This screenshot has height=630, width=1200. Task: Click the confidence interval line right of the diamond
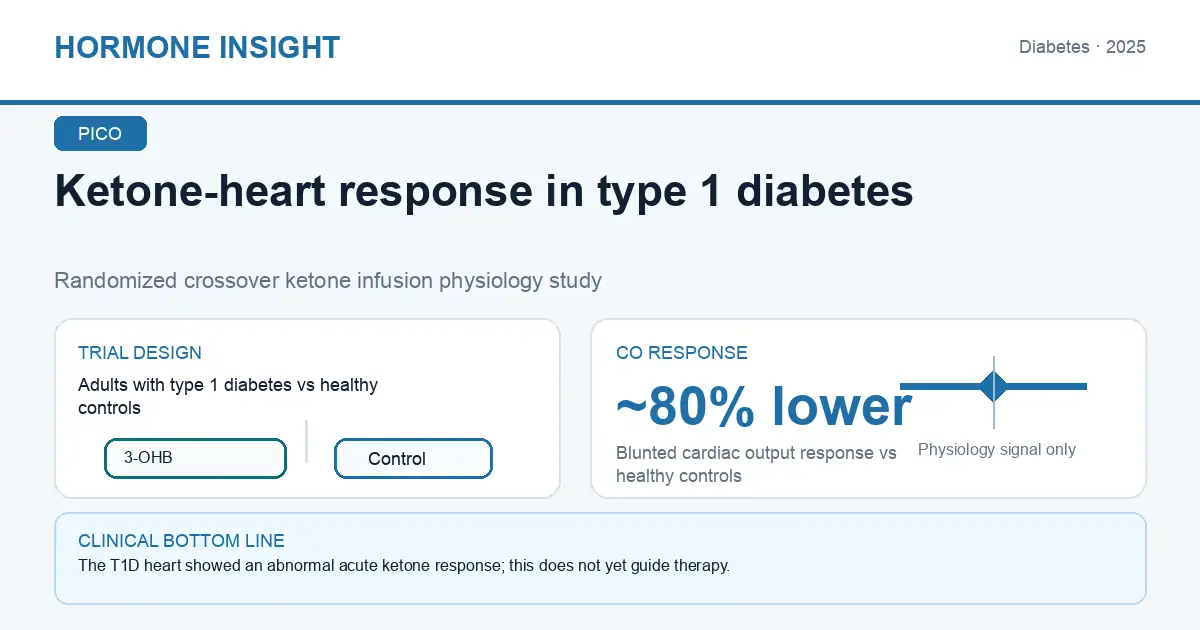1048,386
